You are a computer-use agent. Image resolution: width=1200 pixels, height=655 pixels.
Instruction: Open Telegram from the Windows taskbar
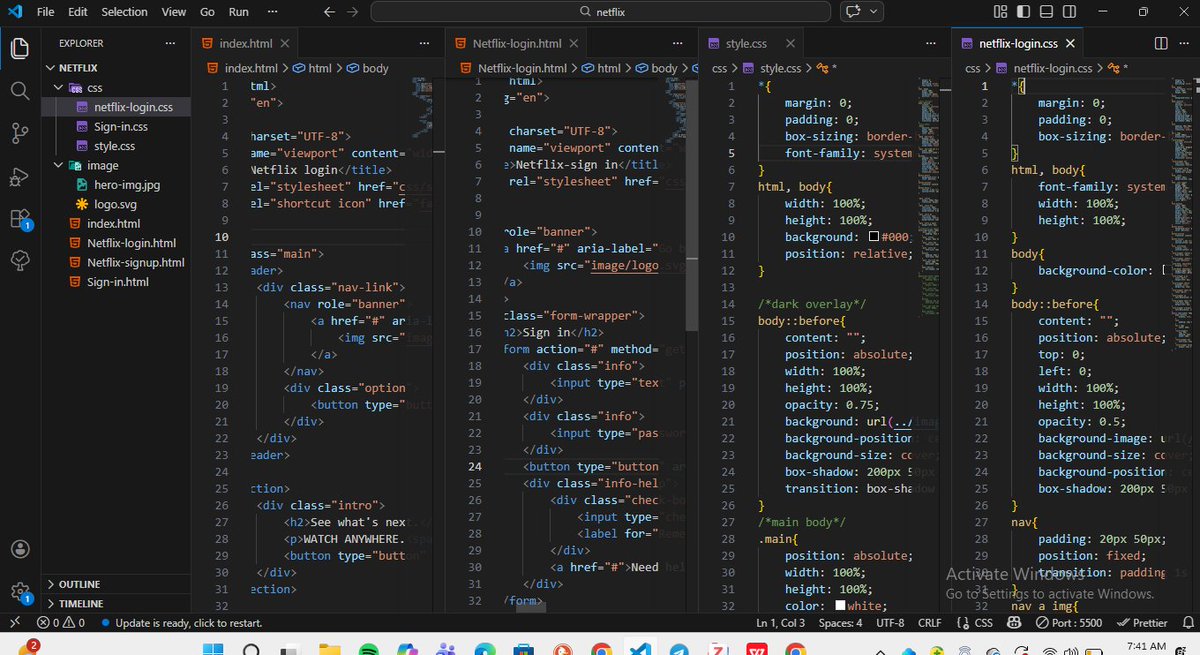[x=680, y=649]
